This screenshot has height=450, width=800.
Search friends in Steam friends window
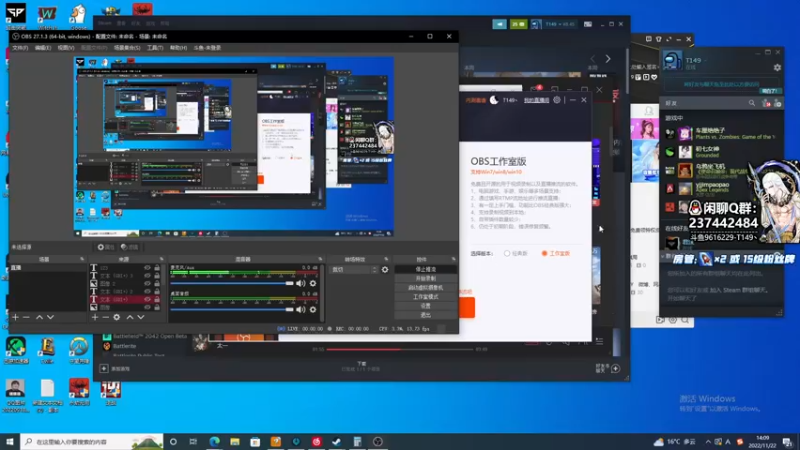752,103
